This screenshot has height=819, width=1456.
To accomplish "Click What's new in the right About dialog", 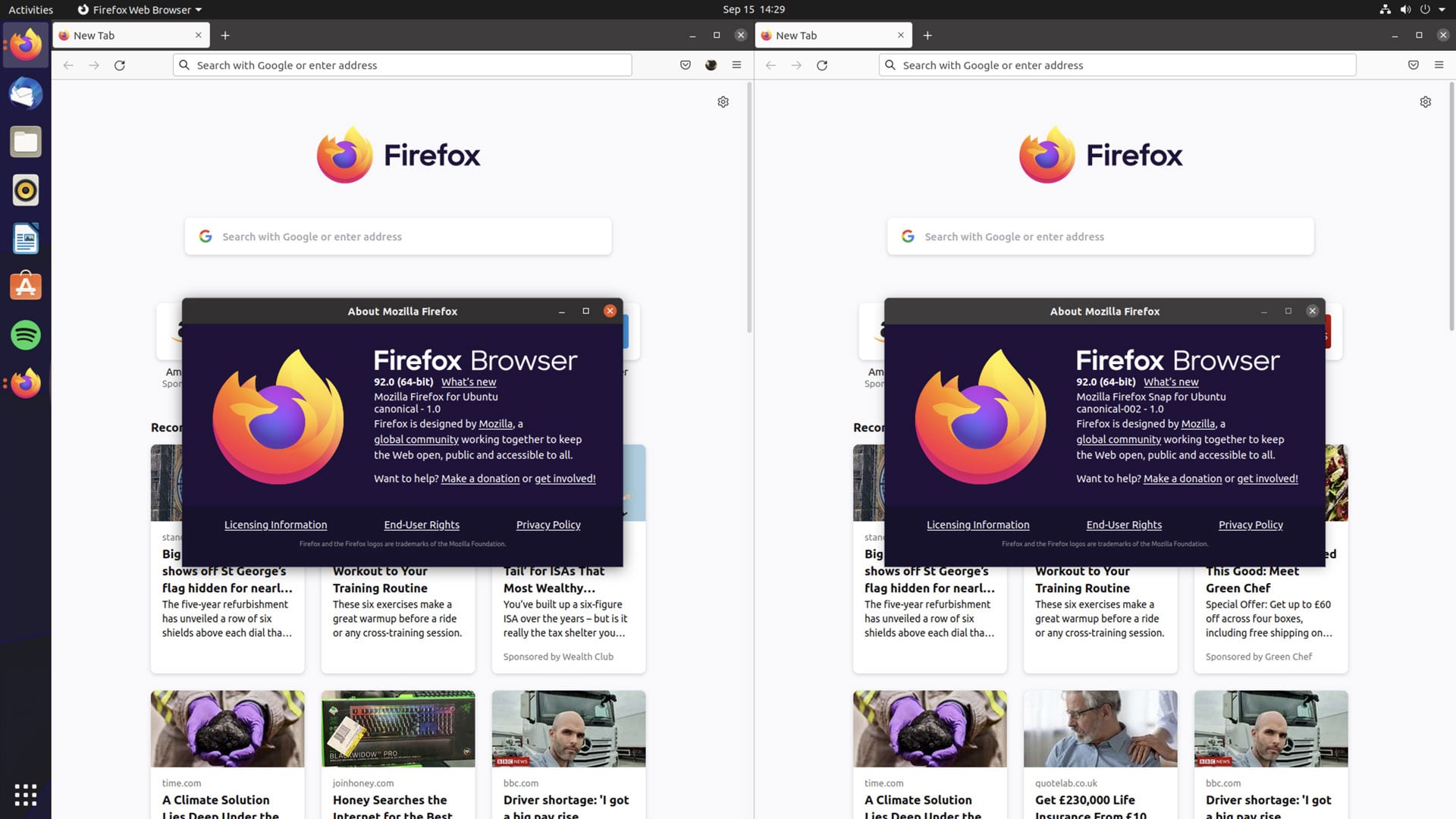I will click(1171, 382).
